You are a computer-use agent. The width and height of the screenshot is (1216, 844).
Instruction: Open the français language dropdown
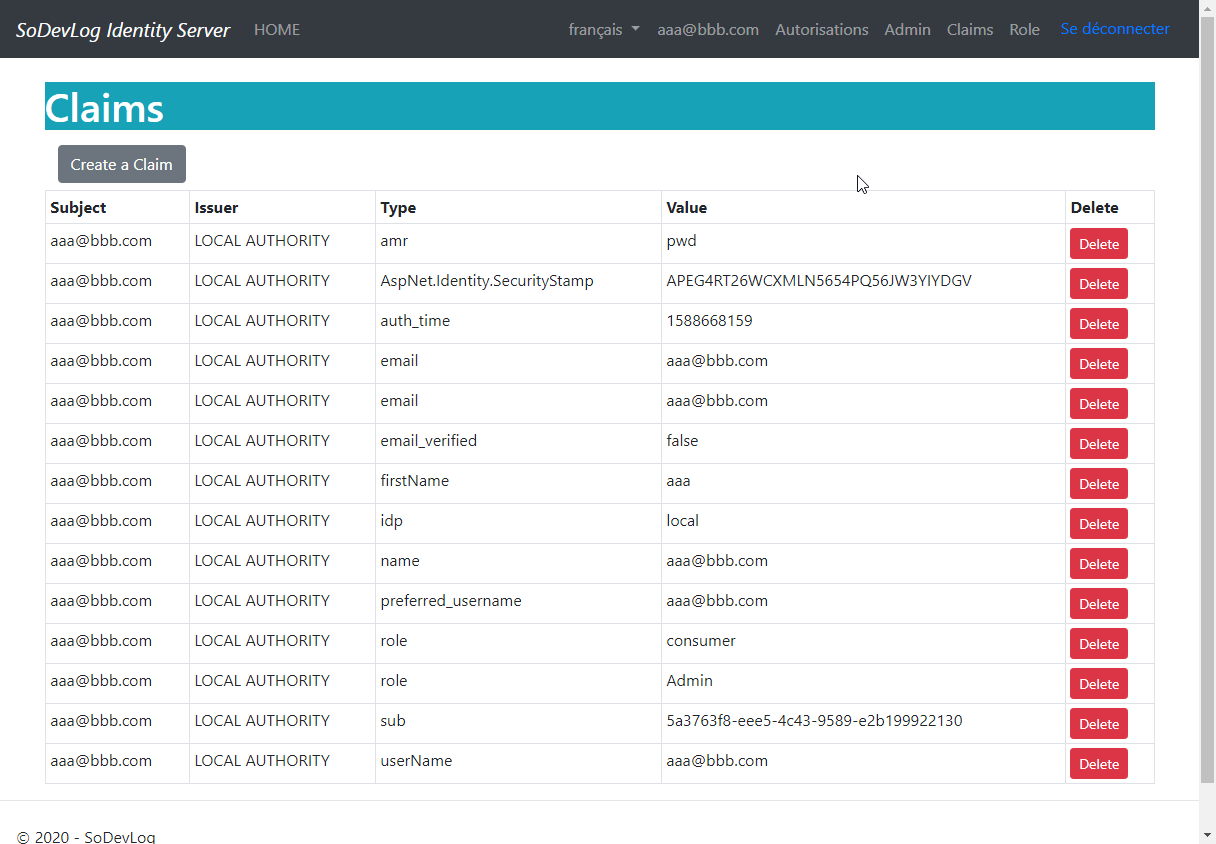597,29
